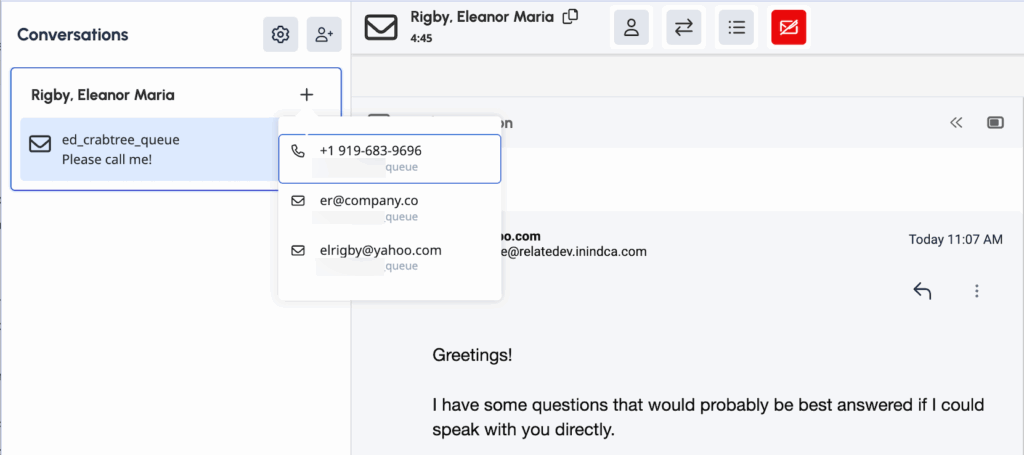Viewport: 1024px width, 455px height.
Task: Open the list icon in the top toolbar
Action: point(737,28)
